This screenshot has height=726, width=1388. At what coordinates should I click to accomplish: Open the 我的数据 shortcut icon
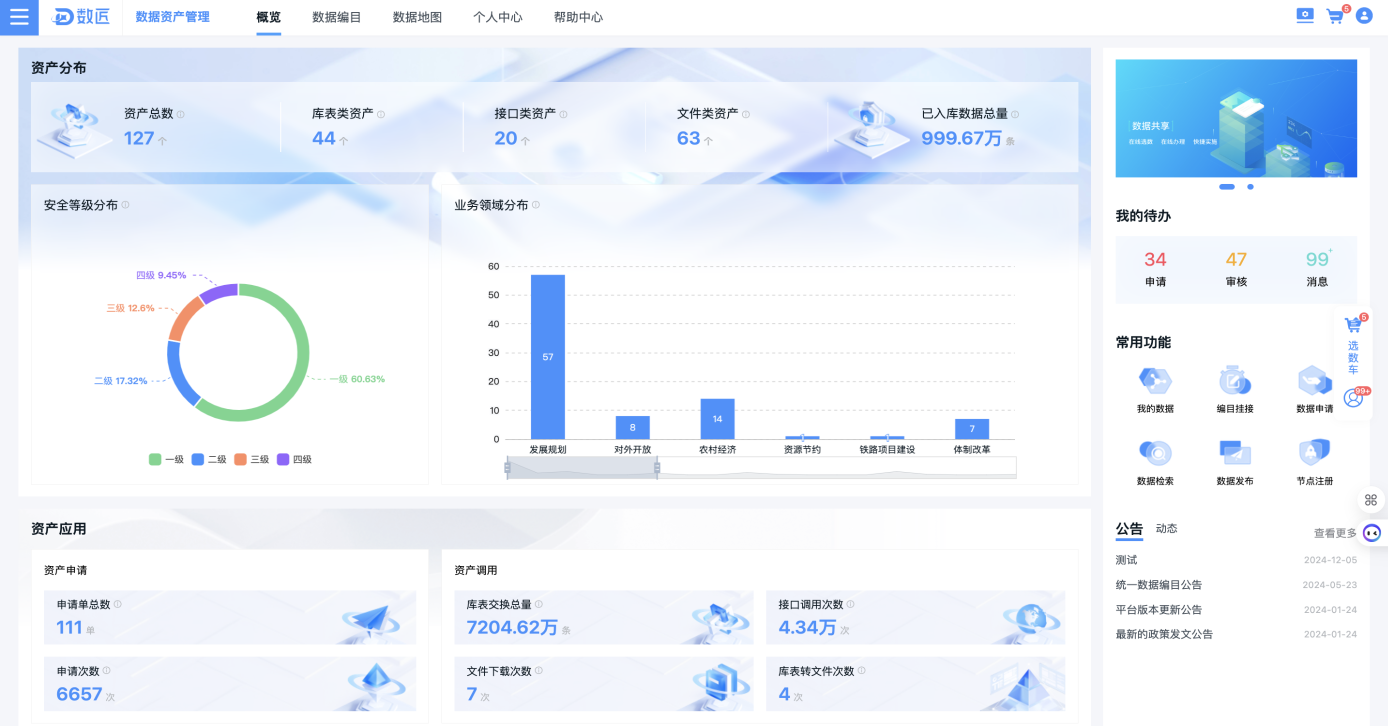point(1155,381)
